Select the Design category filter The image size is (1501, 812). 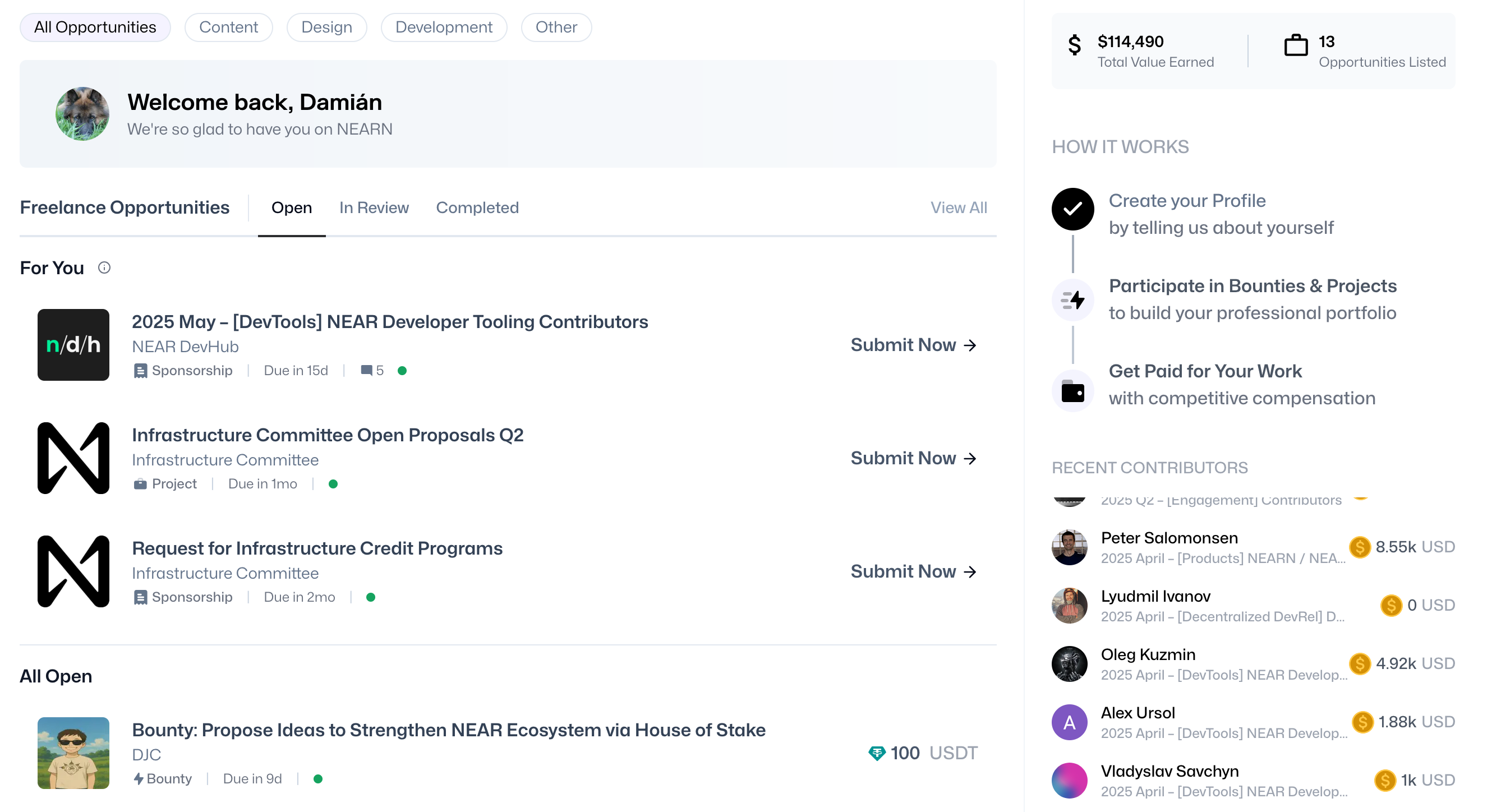[x=327, y=27]
